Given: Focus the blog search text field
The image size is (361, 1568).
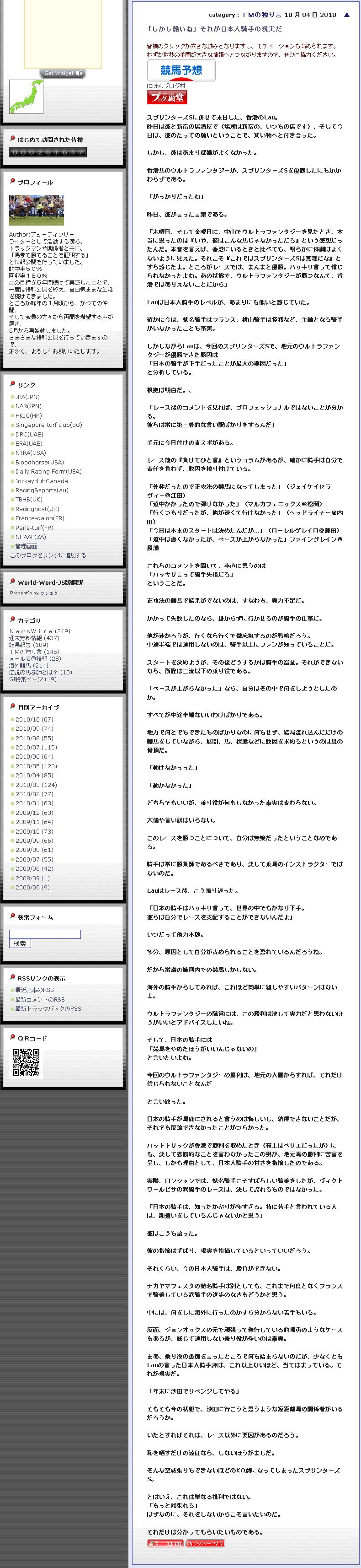Looking at the screenshot, I should [45, 934].
